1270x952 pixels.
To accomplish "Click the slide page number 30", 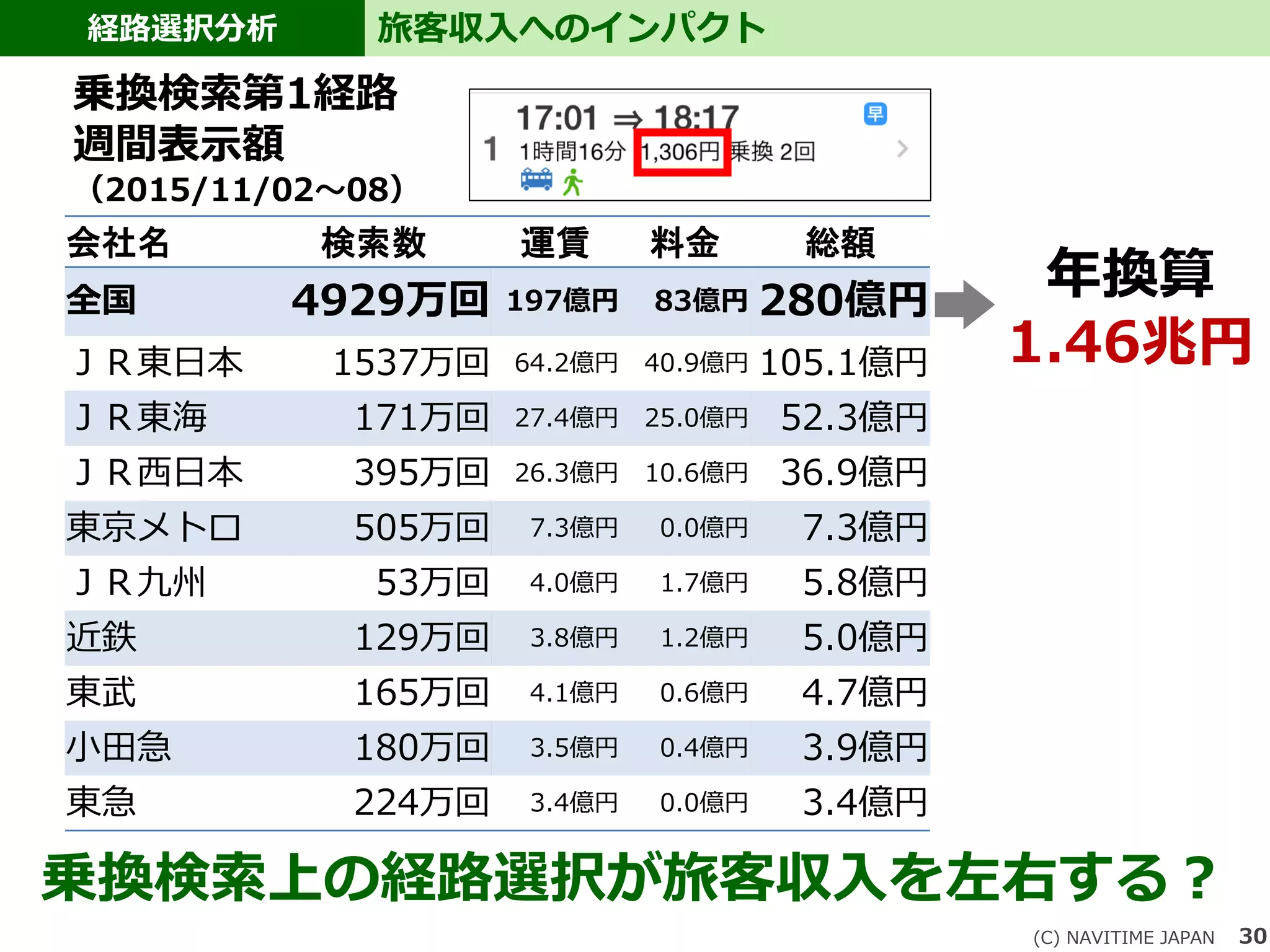I will coord(1253,935).
